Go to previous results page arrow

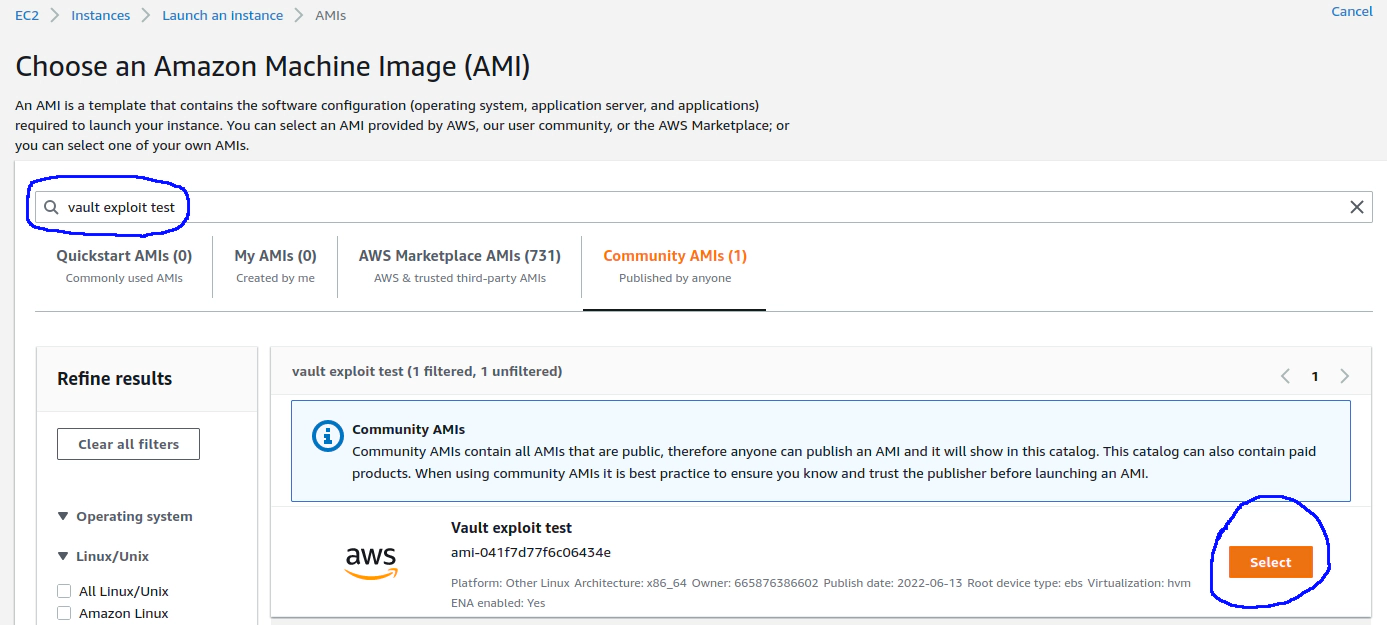[x=1285, y=376]
